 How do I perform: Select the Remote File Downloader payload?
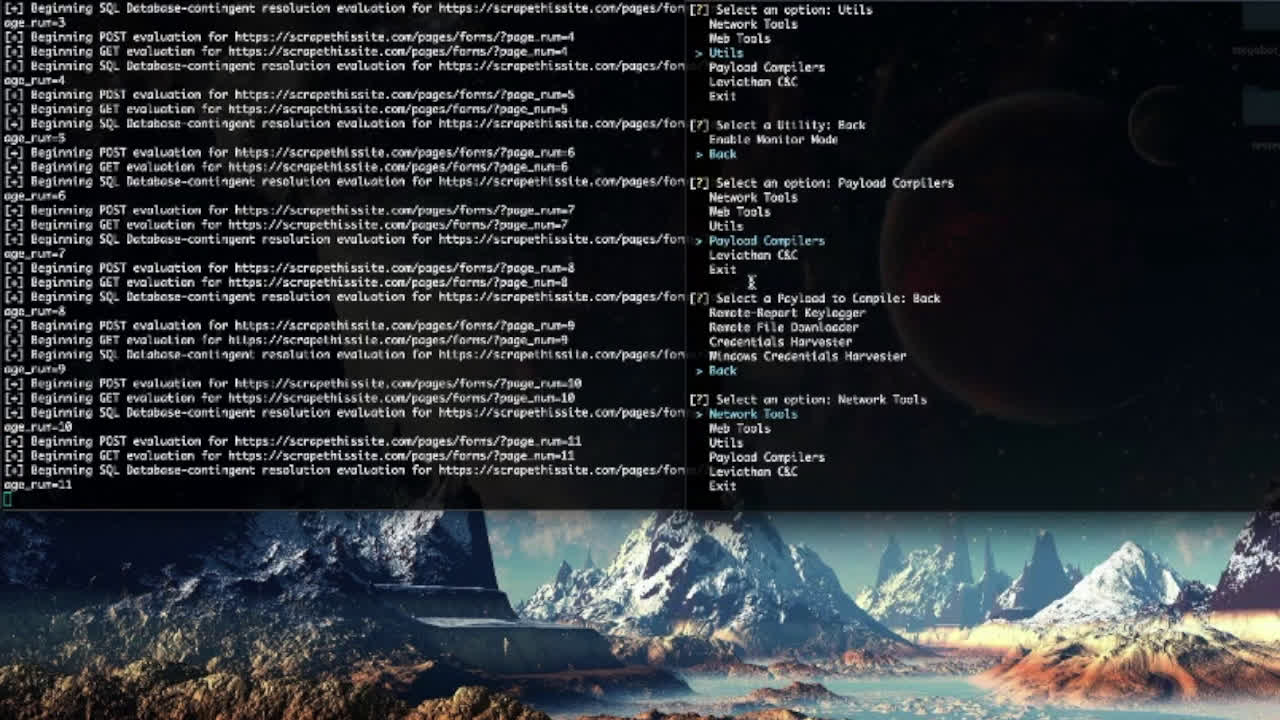(x=783, y=327)
